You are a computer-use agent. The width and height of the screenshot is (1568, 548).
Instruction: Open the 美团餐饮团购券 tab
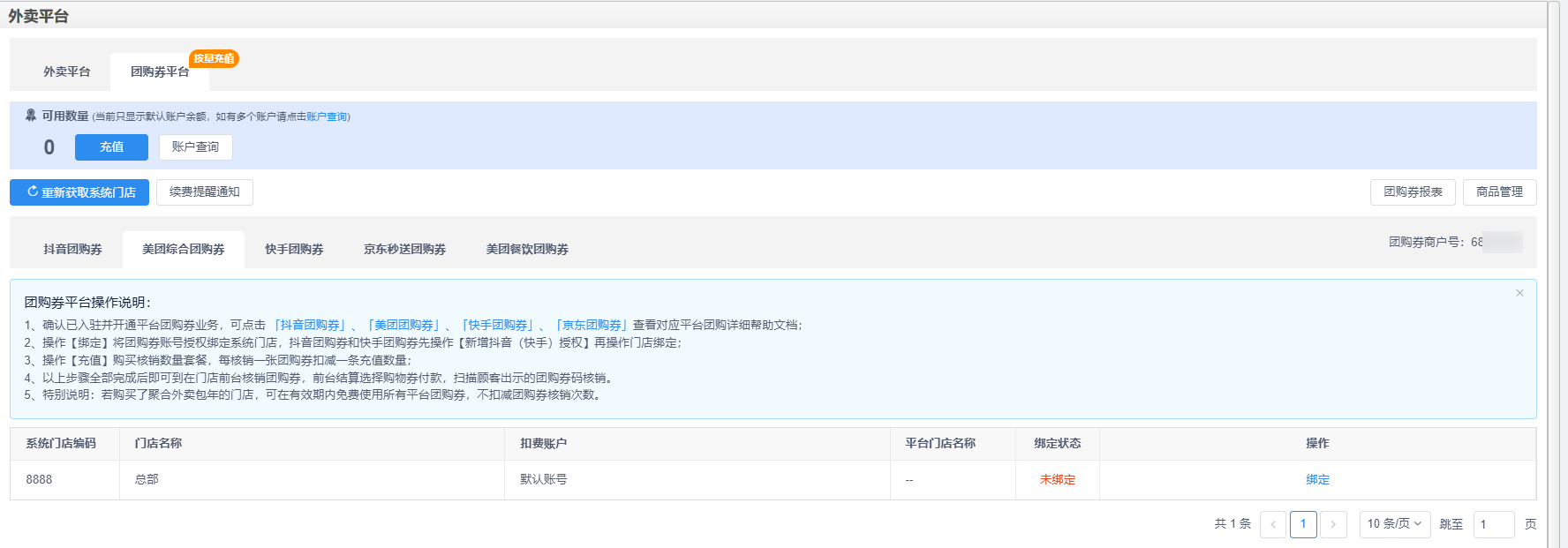tap(527, 250)
